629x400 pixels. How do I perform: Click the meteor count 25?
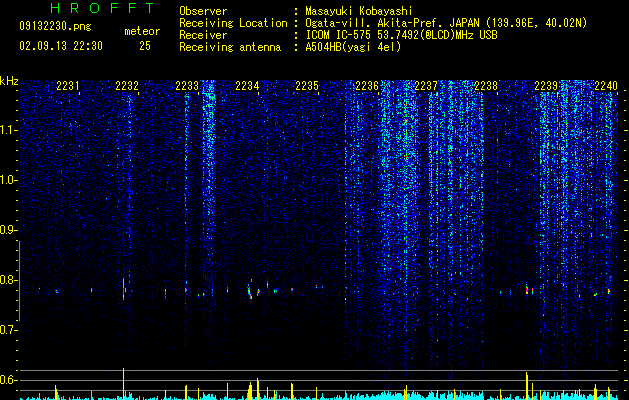tap(145, 46)
